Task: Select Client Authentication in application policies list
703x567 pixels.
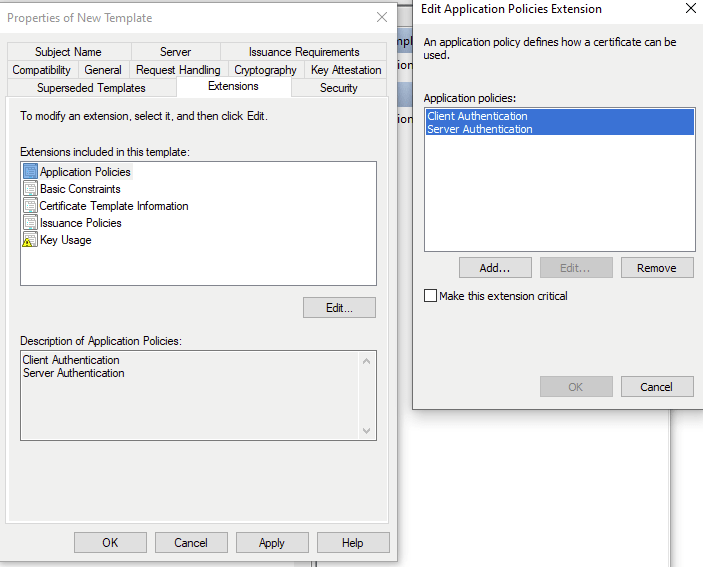Action: (x=477, y=116)
